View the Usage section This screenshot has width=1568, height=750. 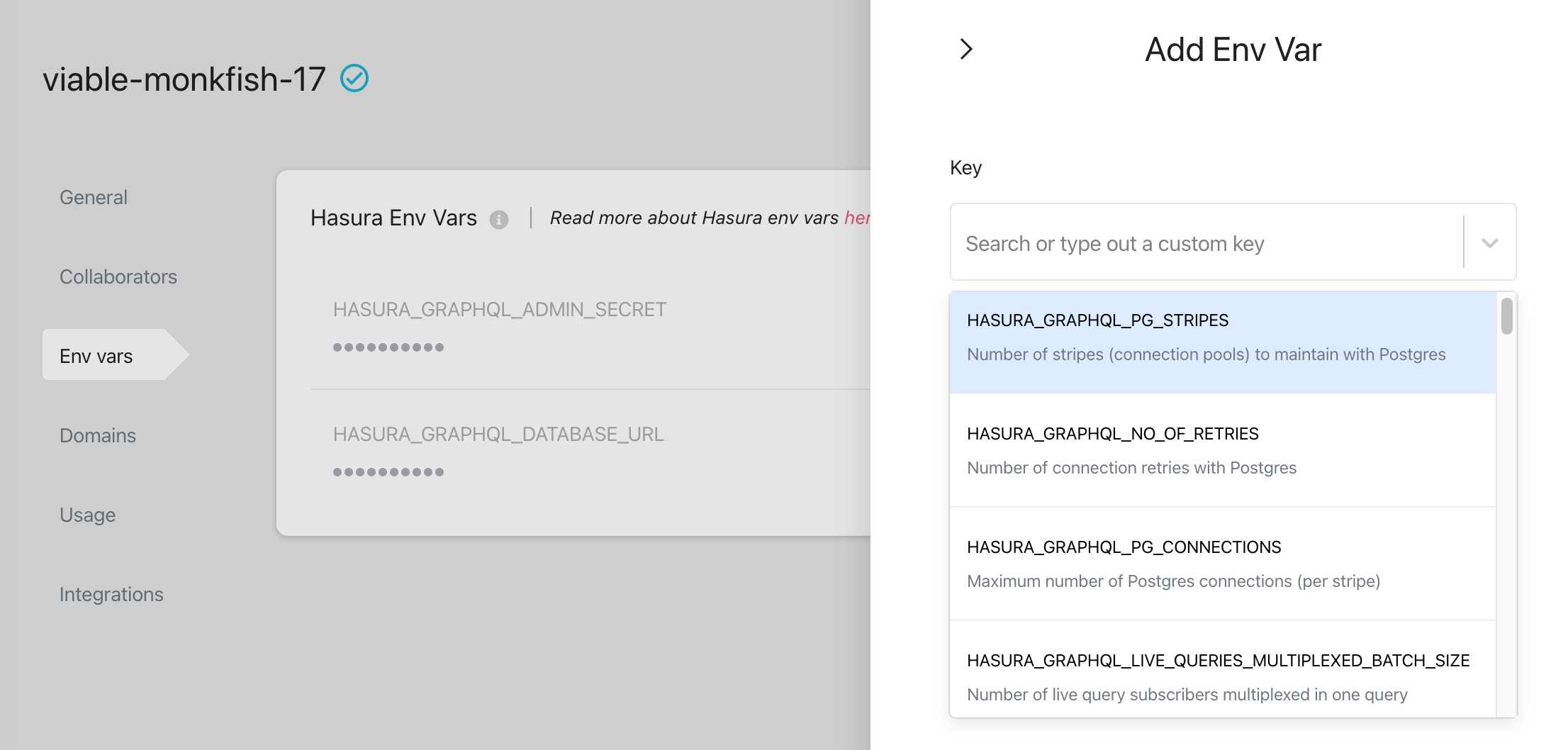[87, 515]
